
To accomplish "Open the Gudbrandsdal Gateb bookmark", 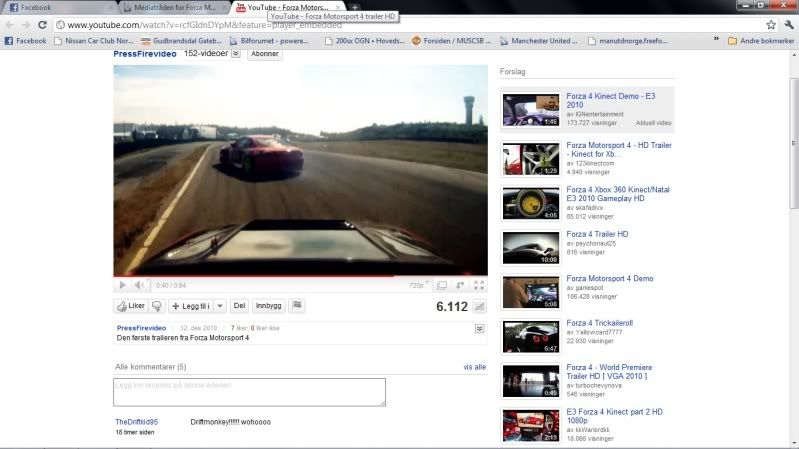I will pyautogui.click(x=181, y=41).
